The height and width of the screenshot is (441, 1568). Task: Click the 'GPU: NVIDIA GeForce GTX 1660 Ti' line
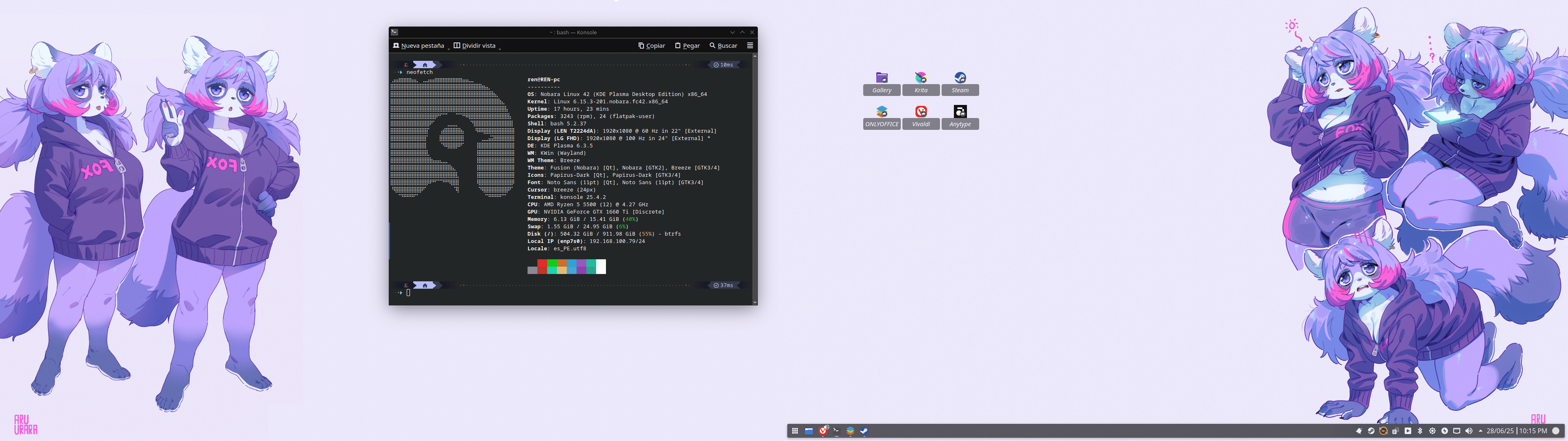click(x=595, y=212)
